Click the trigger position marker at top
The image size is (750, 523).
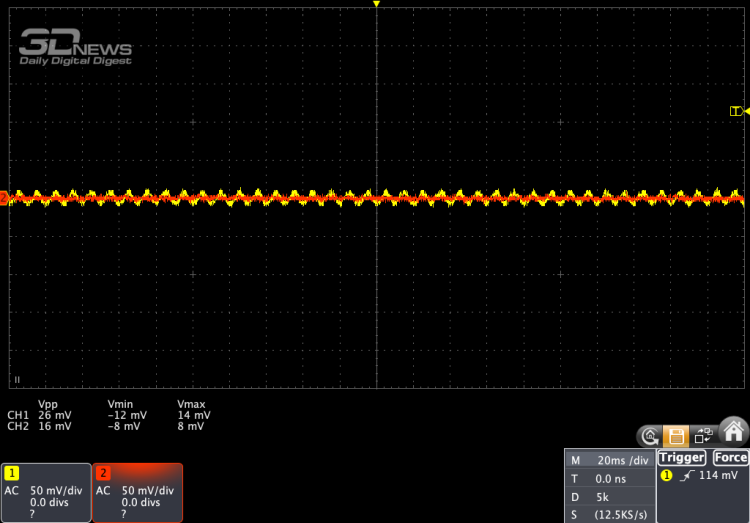(376, 5)
